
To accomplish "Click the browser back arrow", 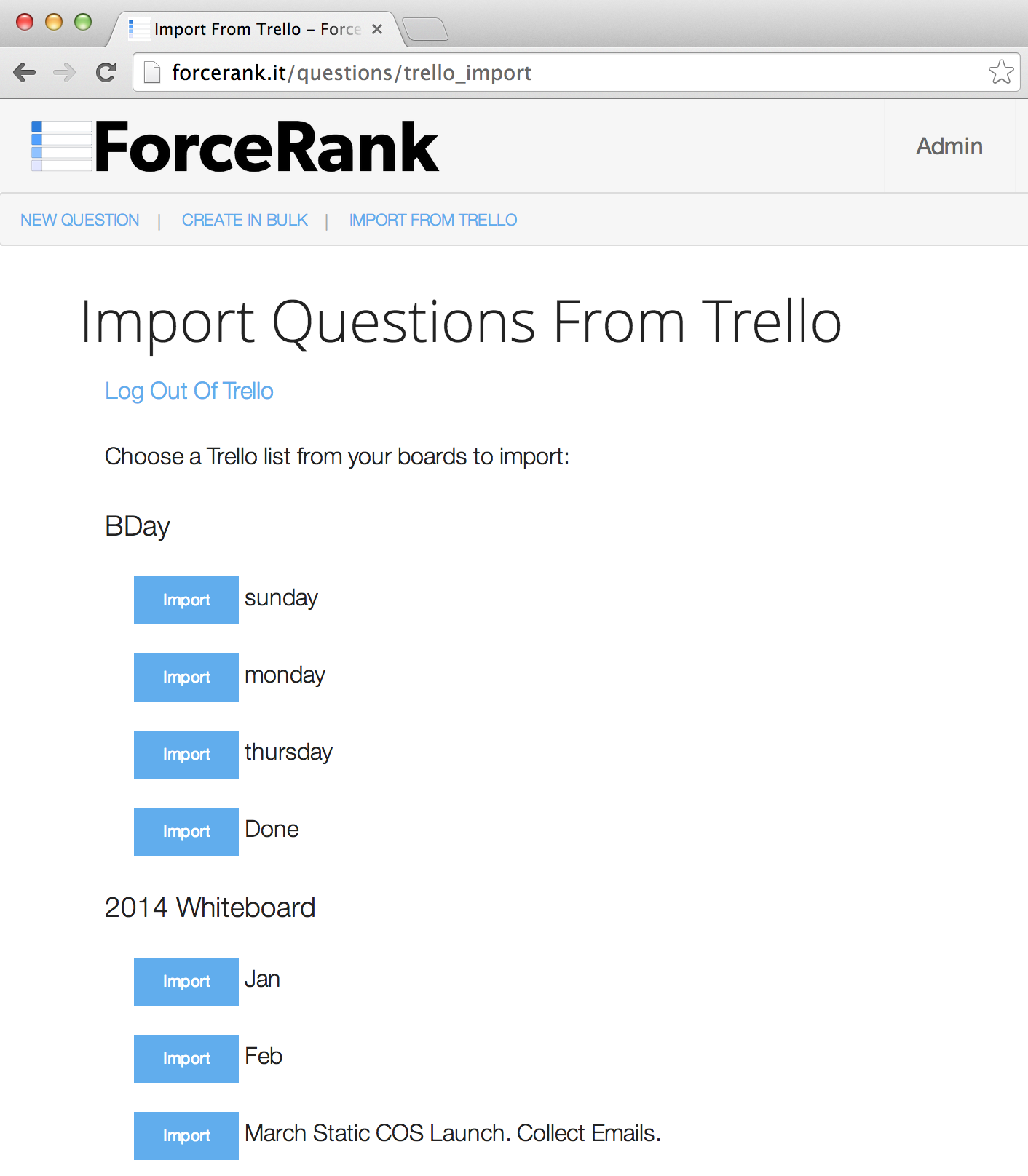I will tap(25, 73).
